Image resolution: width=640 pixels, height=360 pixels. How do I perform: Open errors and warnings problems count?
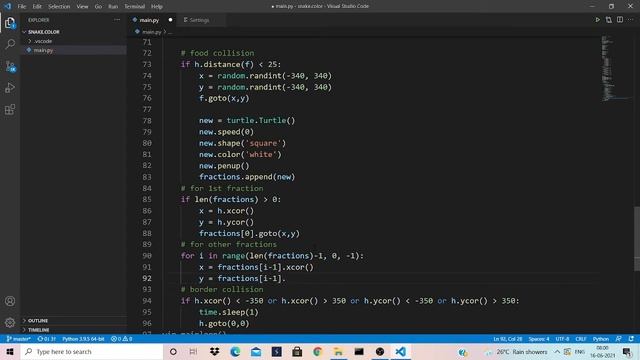click(122, 339)
